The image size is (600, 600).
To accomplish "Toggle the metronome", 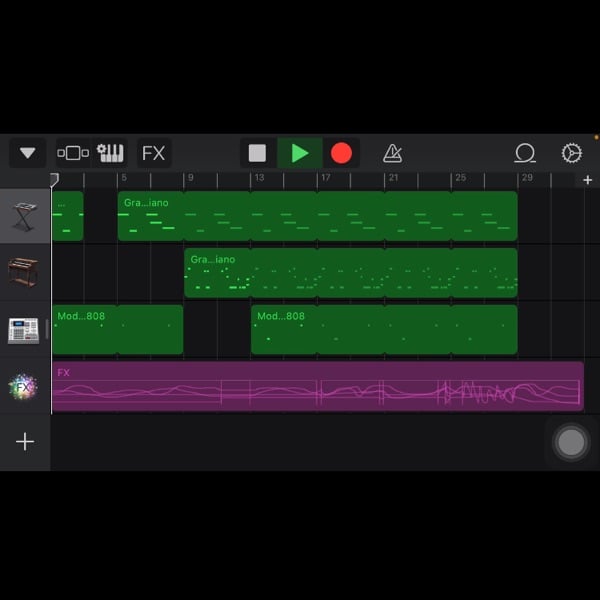I will (393, 153).
